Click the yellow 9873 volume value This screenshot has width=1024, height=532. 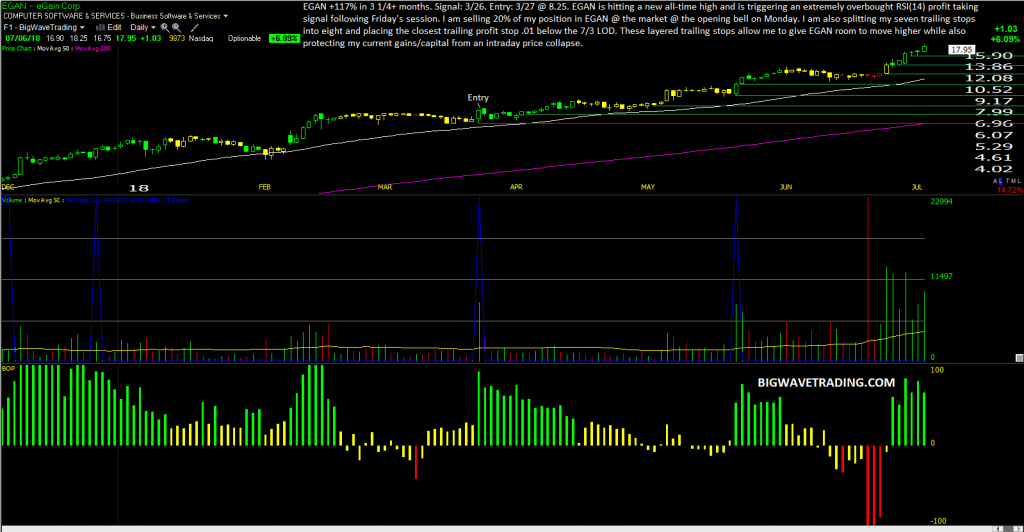point(177,39)
